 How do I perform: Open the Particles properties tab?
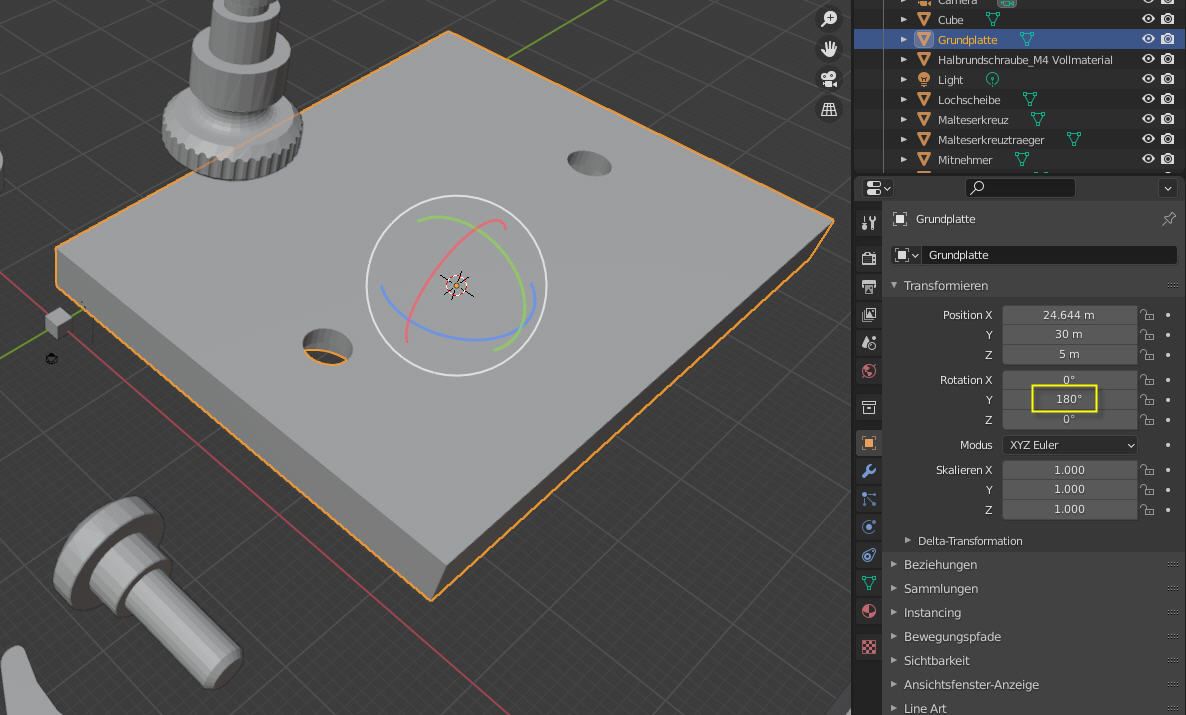click(869, 499)
